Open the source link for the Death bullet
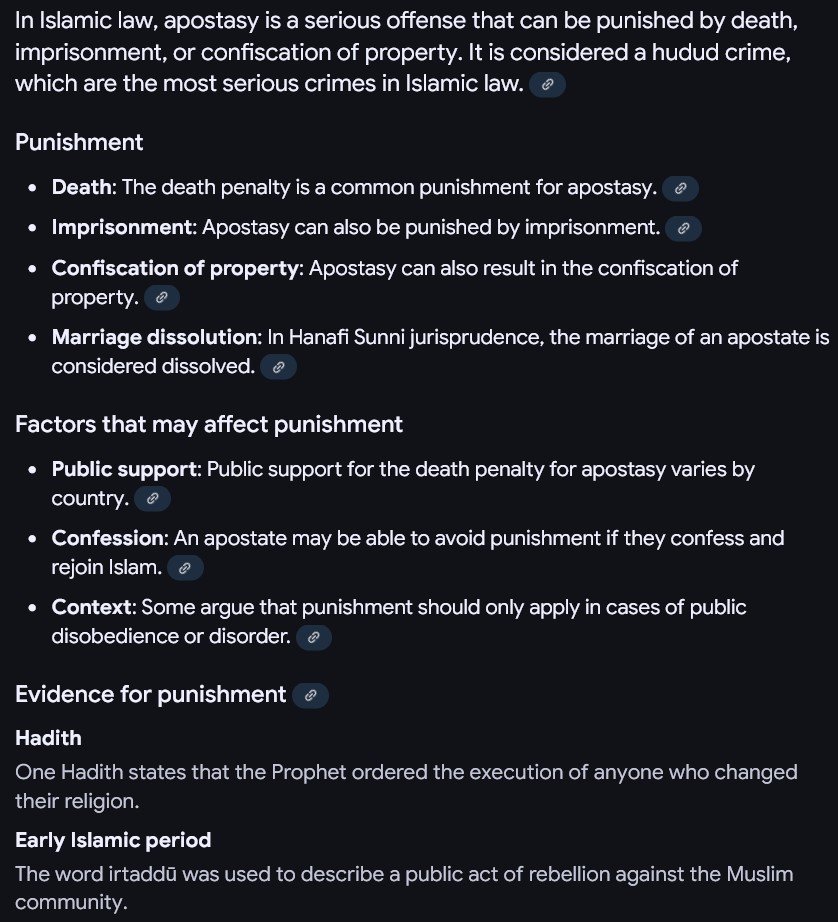The height and width of the screenshot is (922, 838). tap(680, 187)
